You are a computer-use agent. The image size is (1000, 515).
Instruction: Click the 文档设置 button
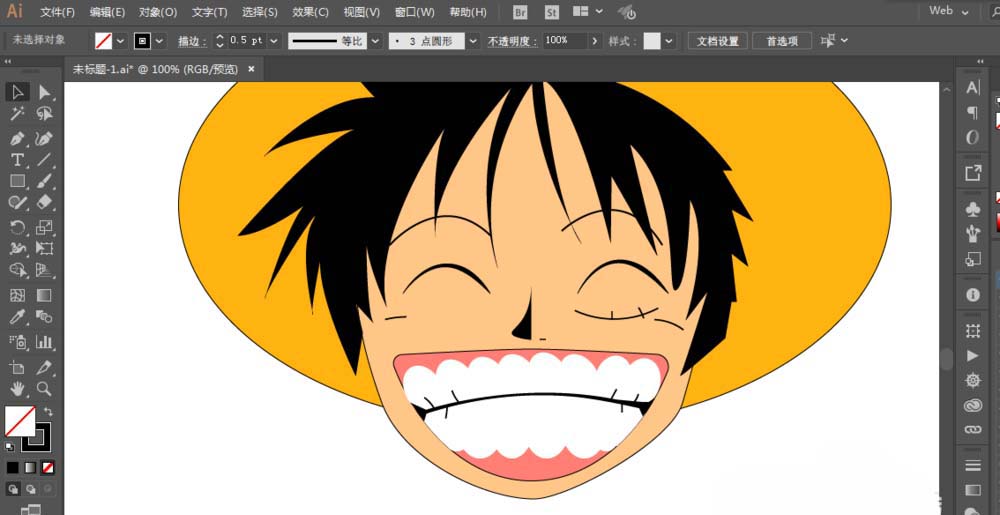point(717,41)
